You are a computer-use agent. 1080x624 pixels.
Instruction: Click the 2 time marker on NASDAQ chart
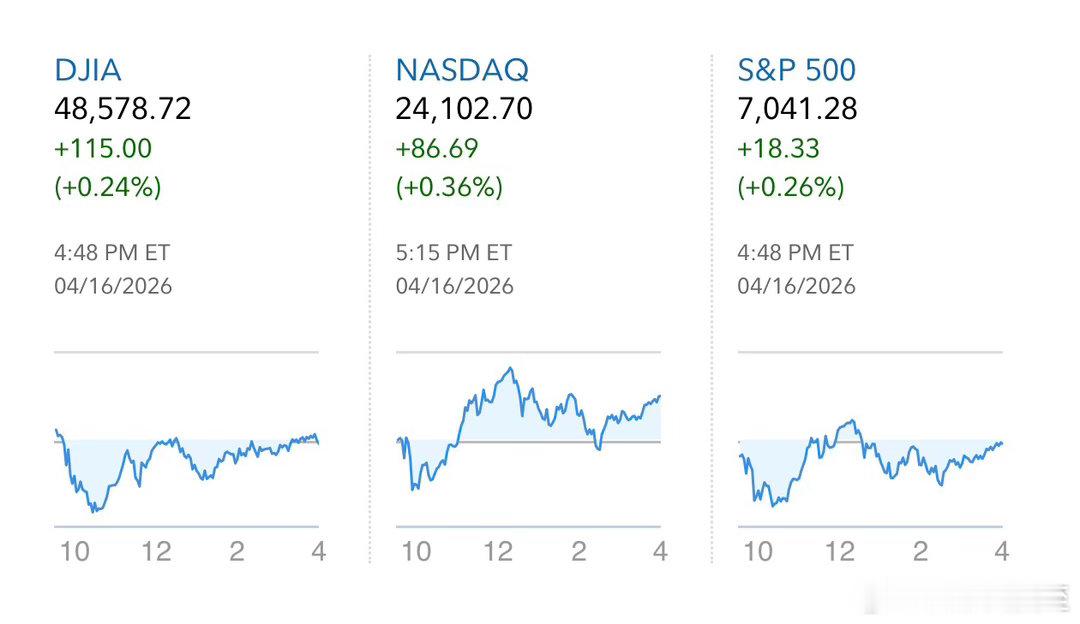tap(579, 551)
